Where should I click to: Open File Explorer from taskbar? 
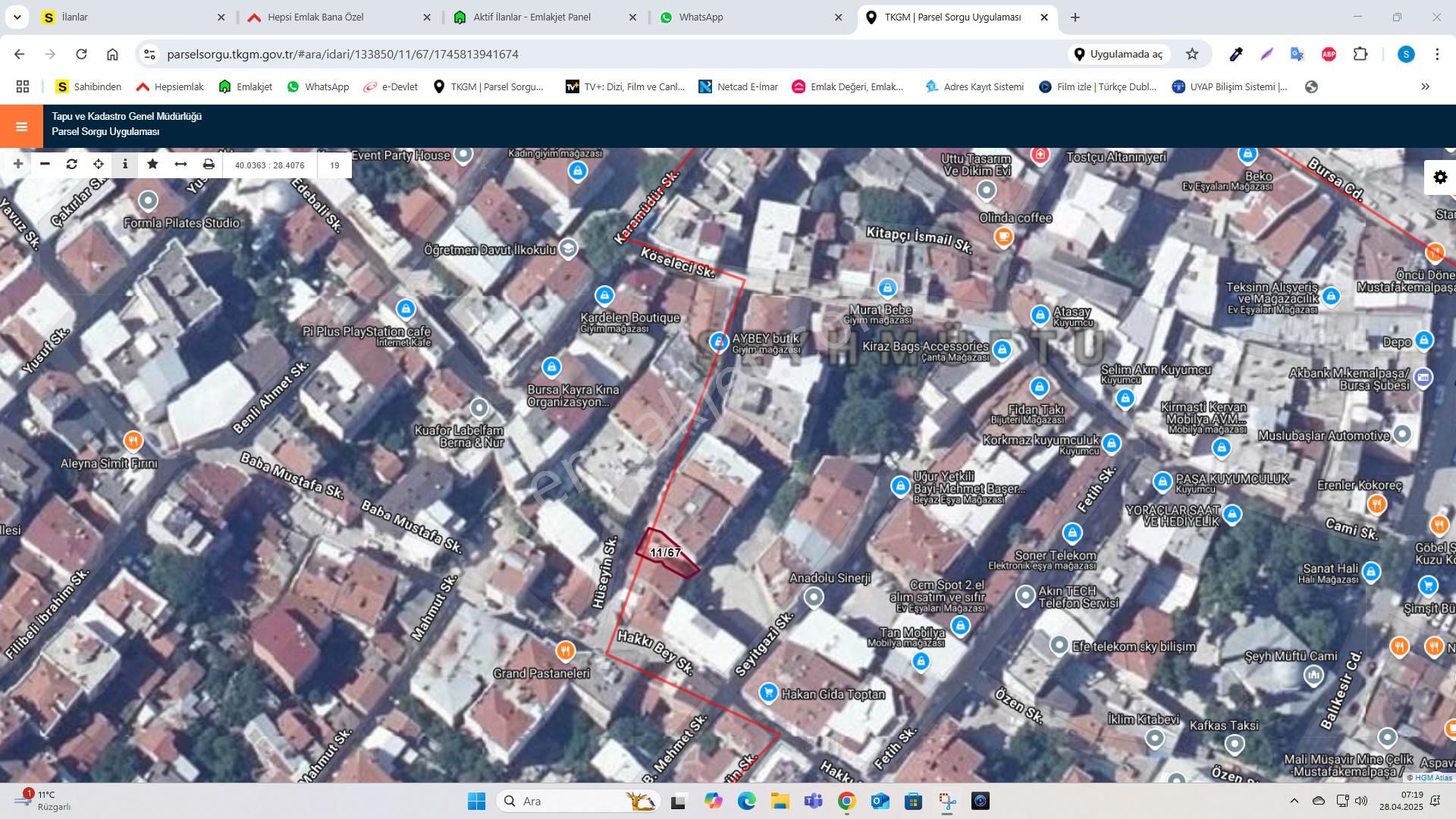click(x=780, y=801)
